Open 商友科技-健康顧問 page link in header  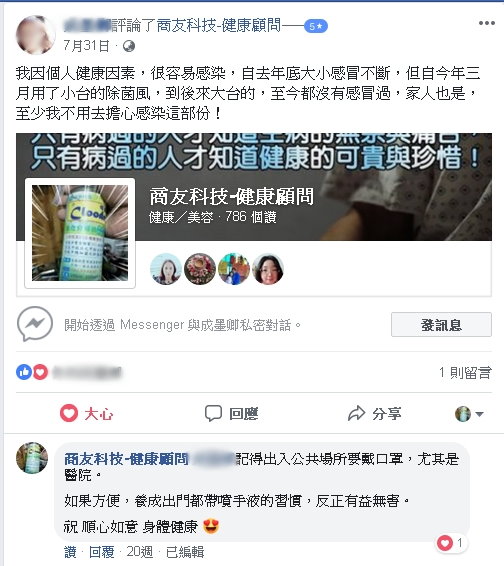tap(219, 25)
